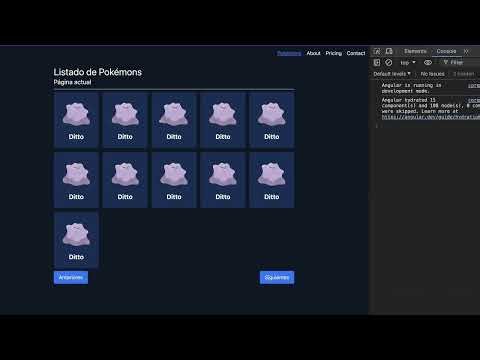Expand more DevTools tabs with chevron arrows
The width and height of the screenshot is (480, 360).
coord(466,51)
